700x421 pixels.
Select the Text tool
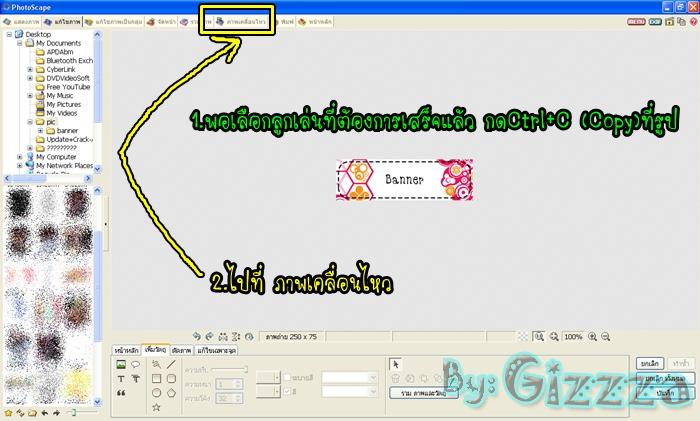[121, 379]
